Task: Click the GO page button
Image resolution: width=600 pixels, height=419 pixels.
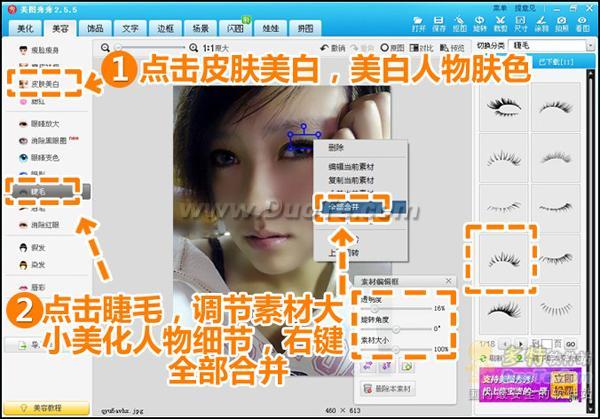Action: coord(571,344)
